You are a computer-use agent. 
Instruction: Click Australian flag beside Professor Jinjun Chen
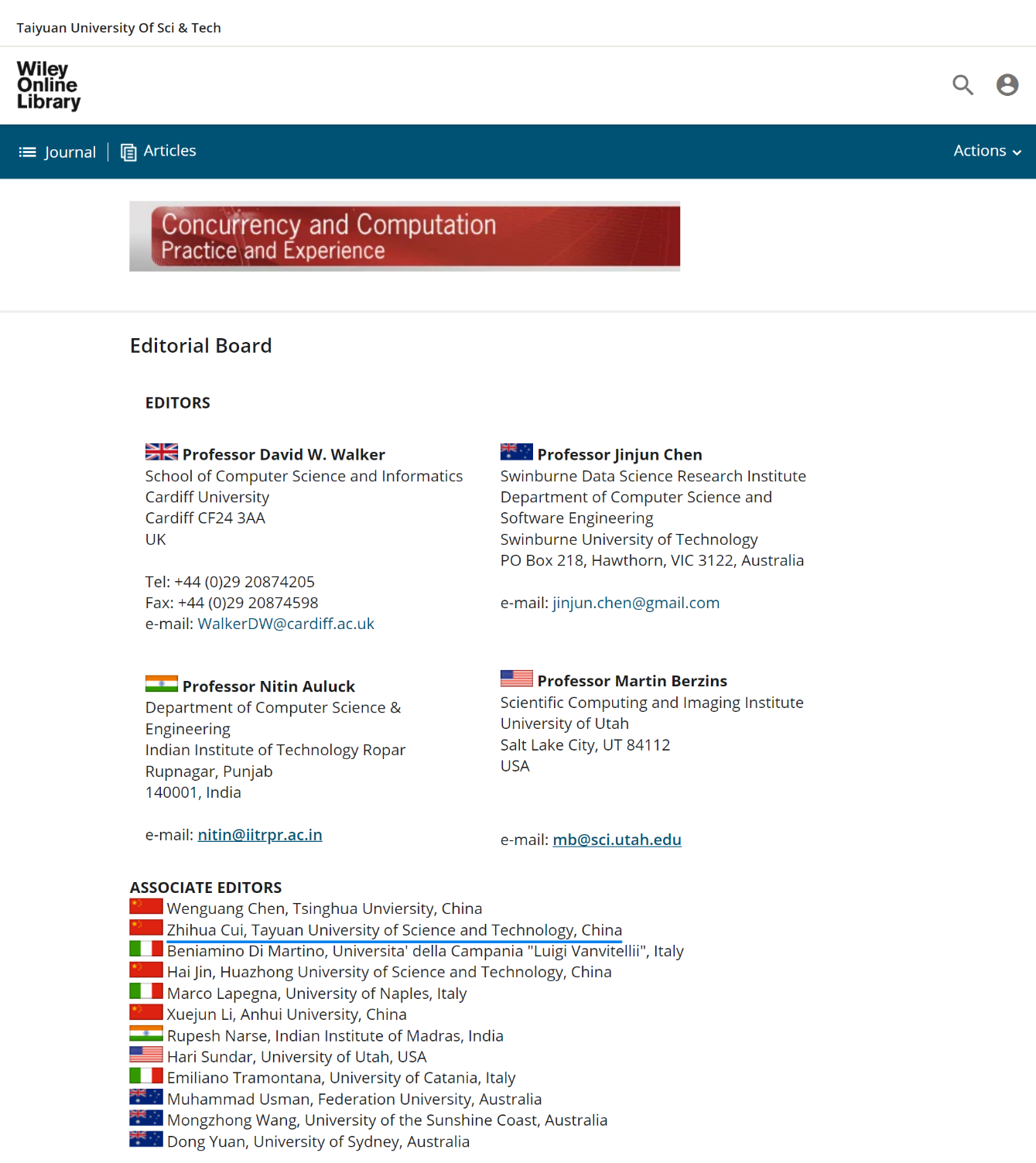tap(517, 452)
